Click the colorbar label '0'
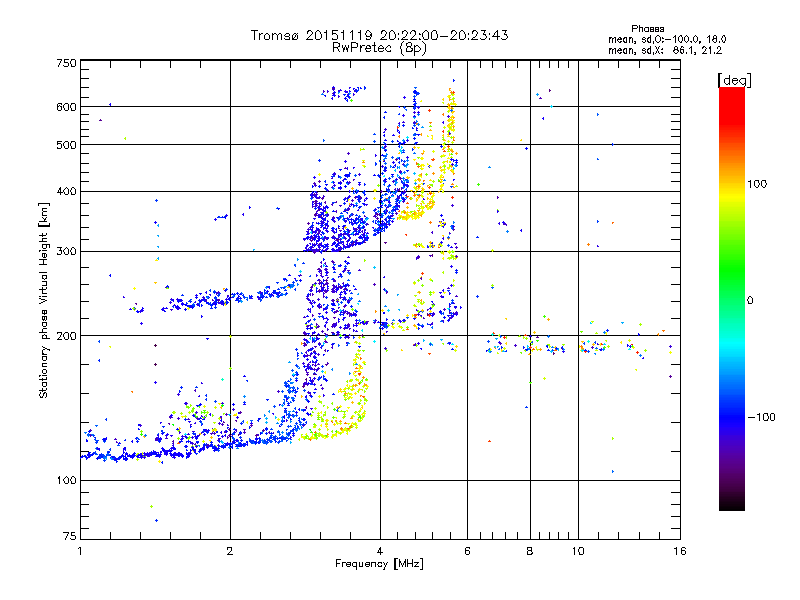 (750, 301)
